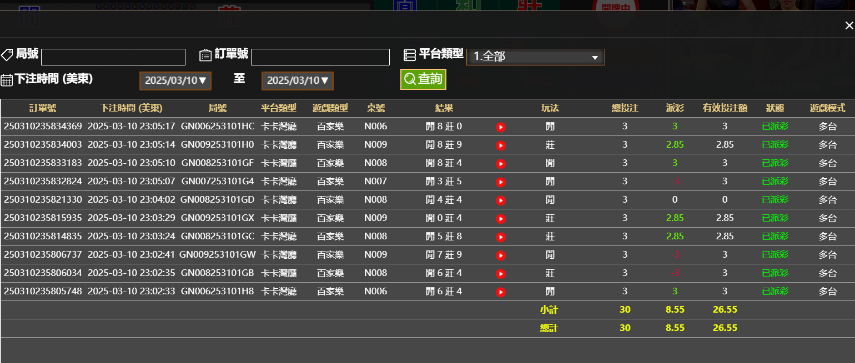Click the 遊戲模式 column header
855x363 pixels.
(x=828, y=108)
